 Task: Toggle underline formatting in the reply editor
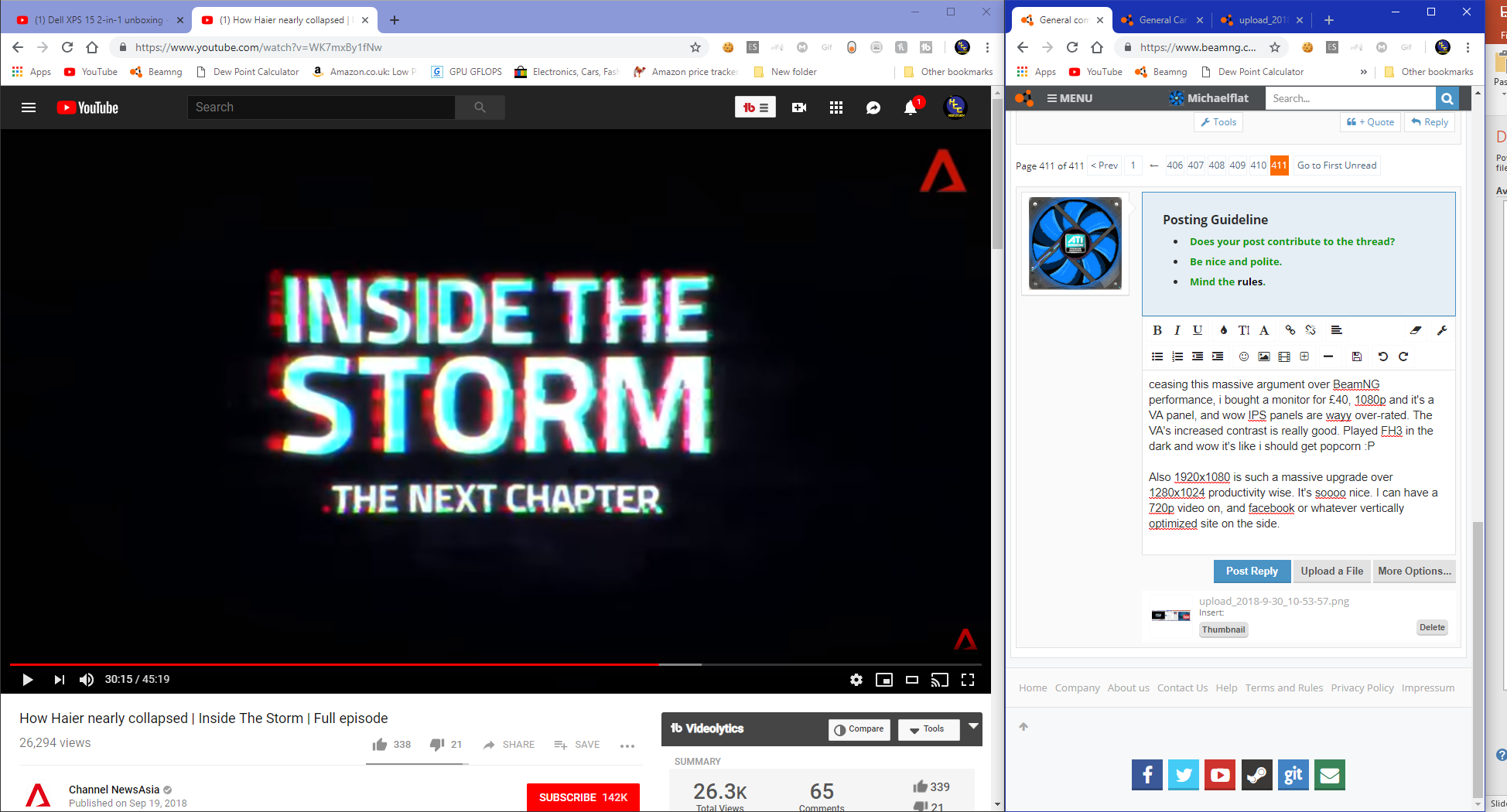[1198, 330]
